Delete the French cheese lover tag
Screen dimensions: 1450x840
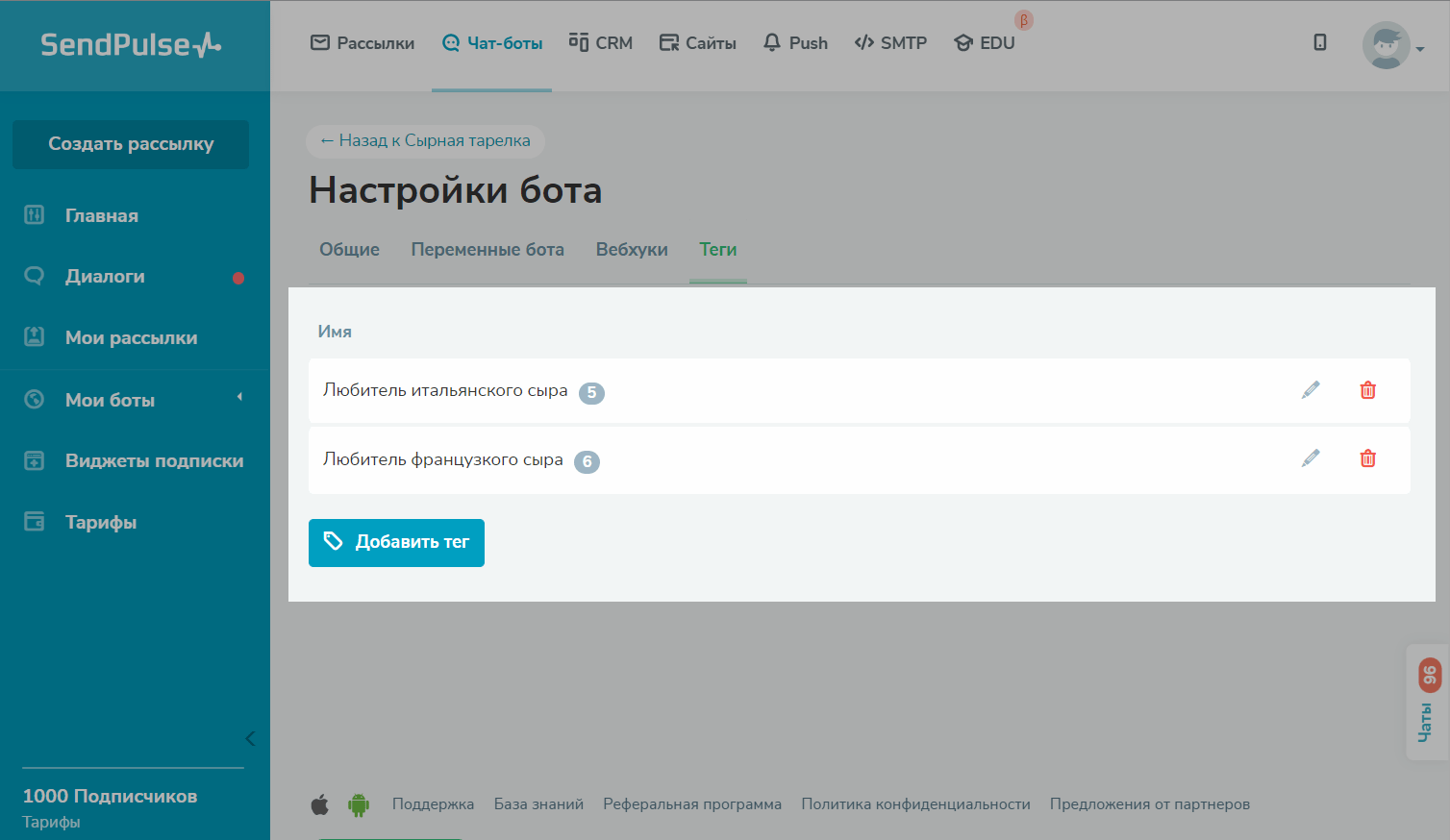point(1367,458)
